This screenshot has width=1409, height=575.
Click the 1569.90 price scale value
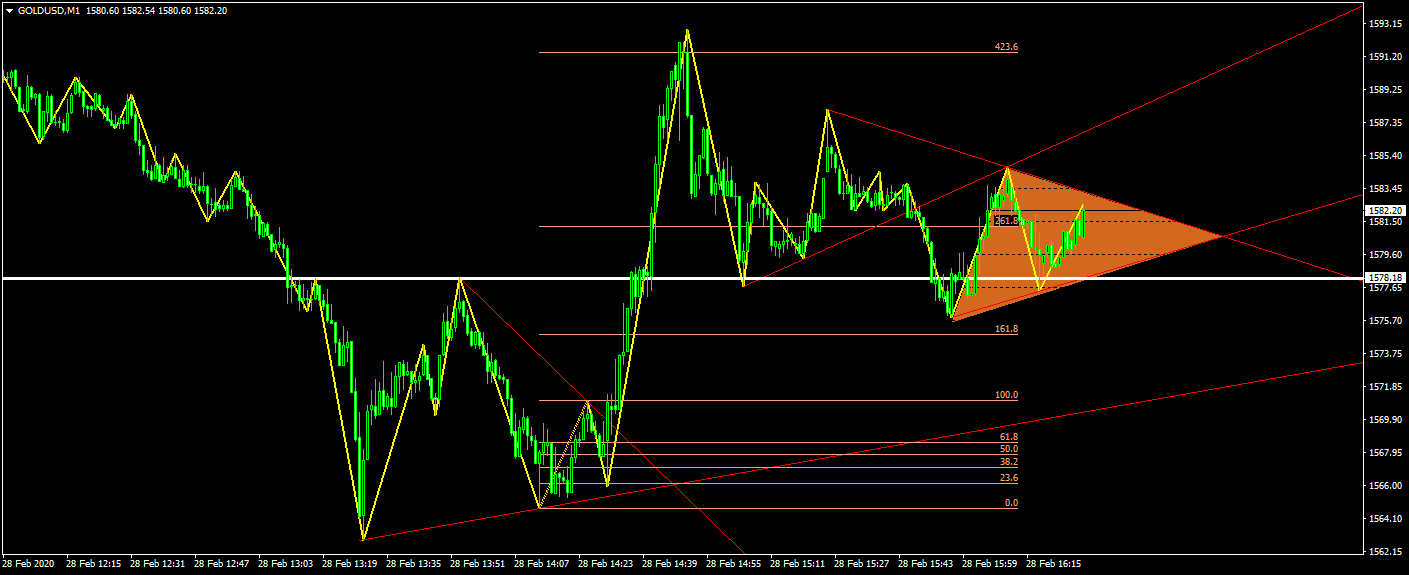point(1384,419)
